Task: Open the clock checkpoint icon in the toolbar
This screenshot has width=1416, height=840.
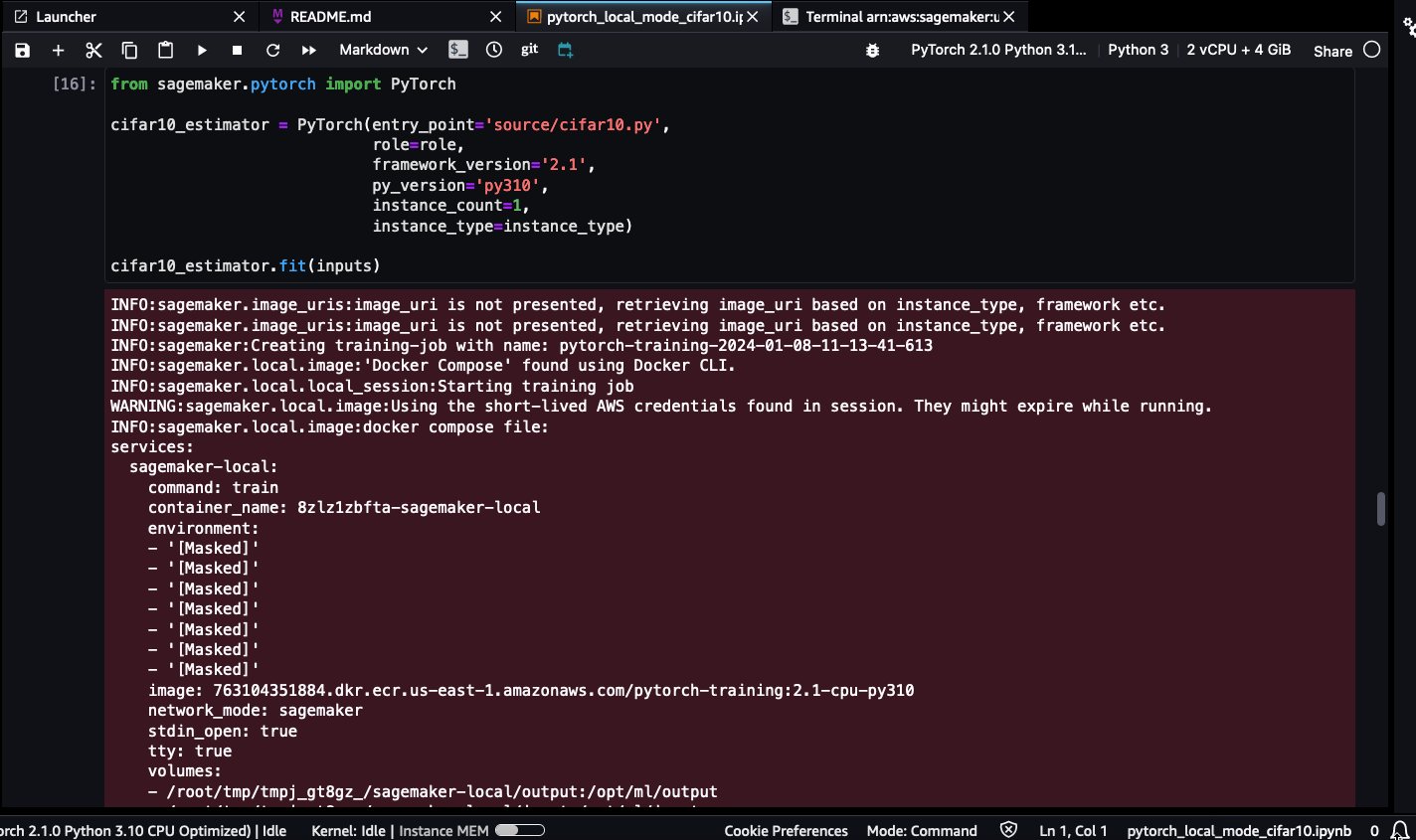Action: [494, 50]
